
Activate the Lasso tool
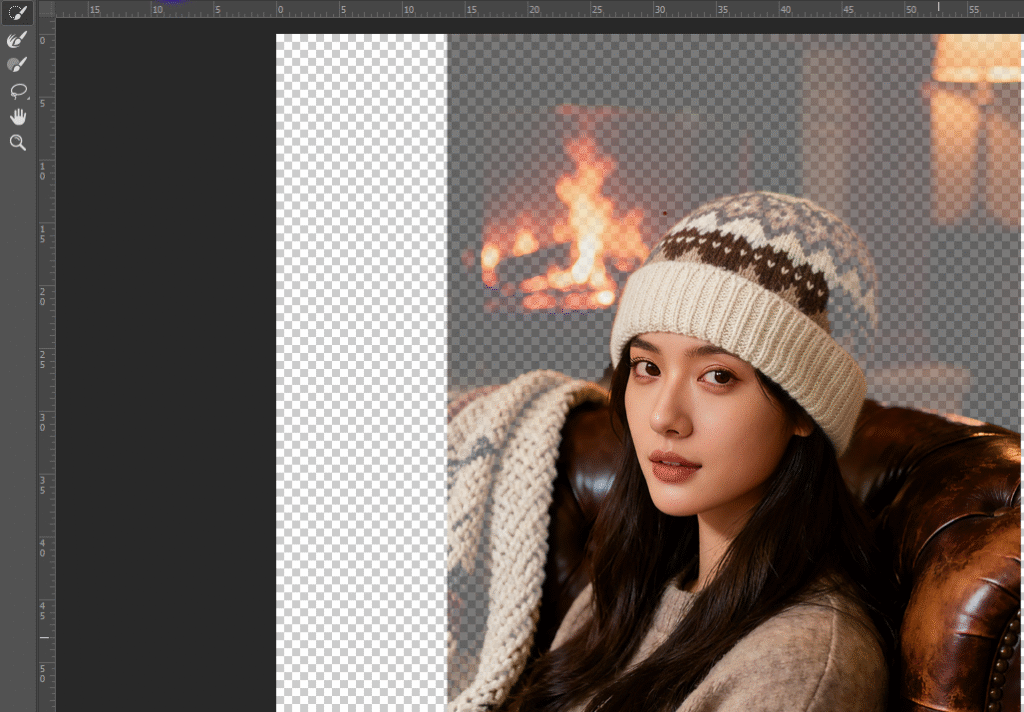[x=17, y=91]
